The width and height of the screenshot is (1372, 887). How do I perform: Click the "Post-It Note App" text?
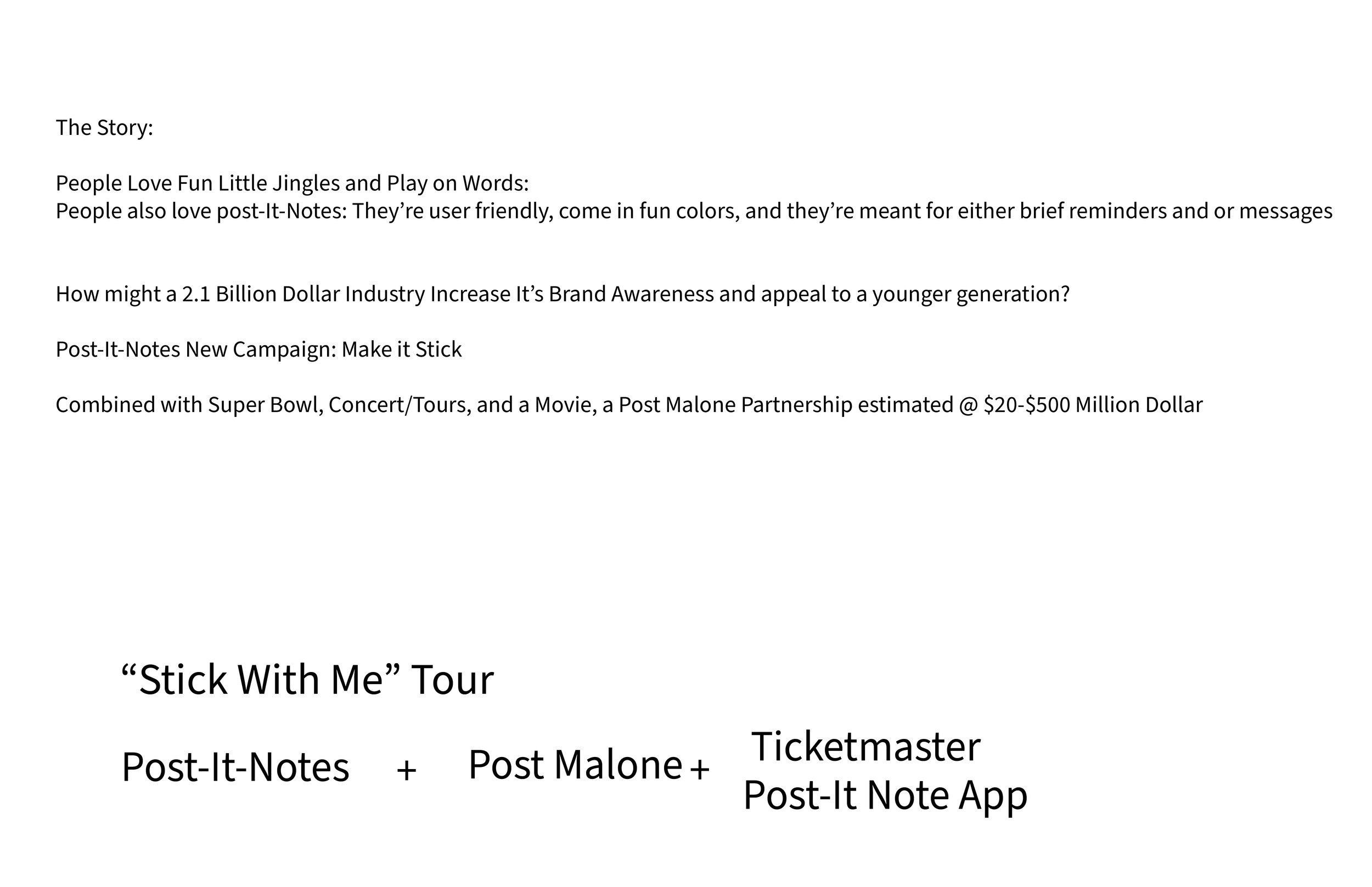coord(885,795)
